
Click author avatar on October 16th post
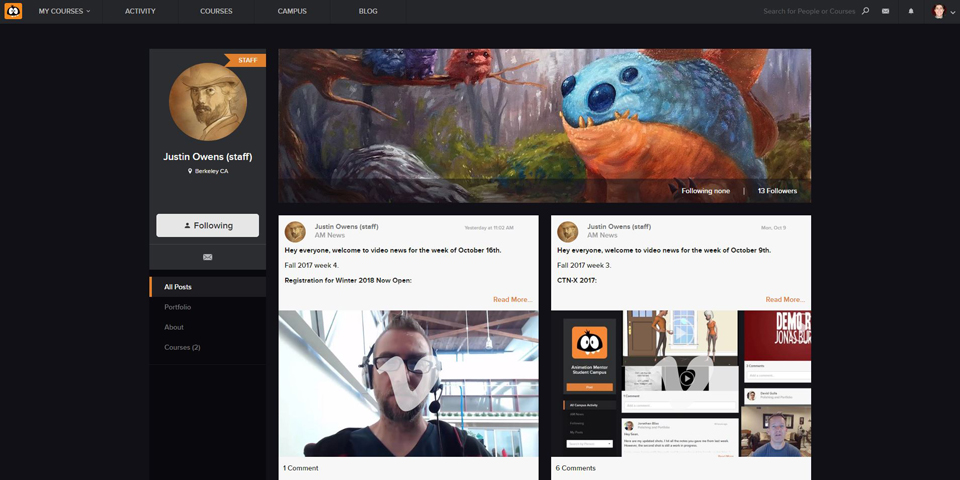click(x=296, y=231)
